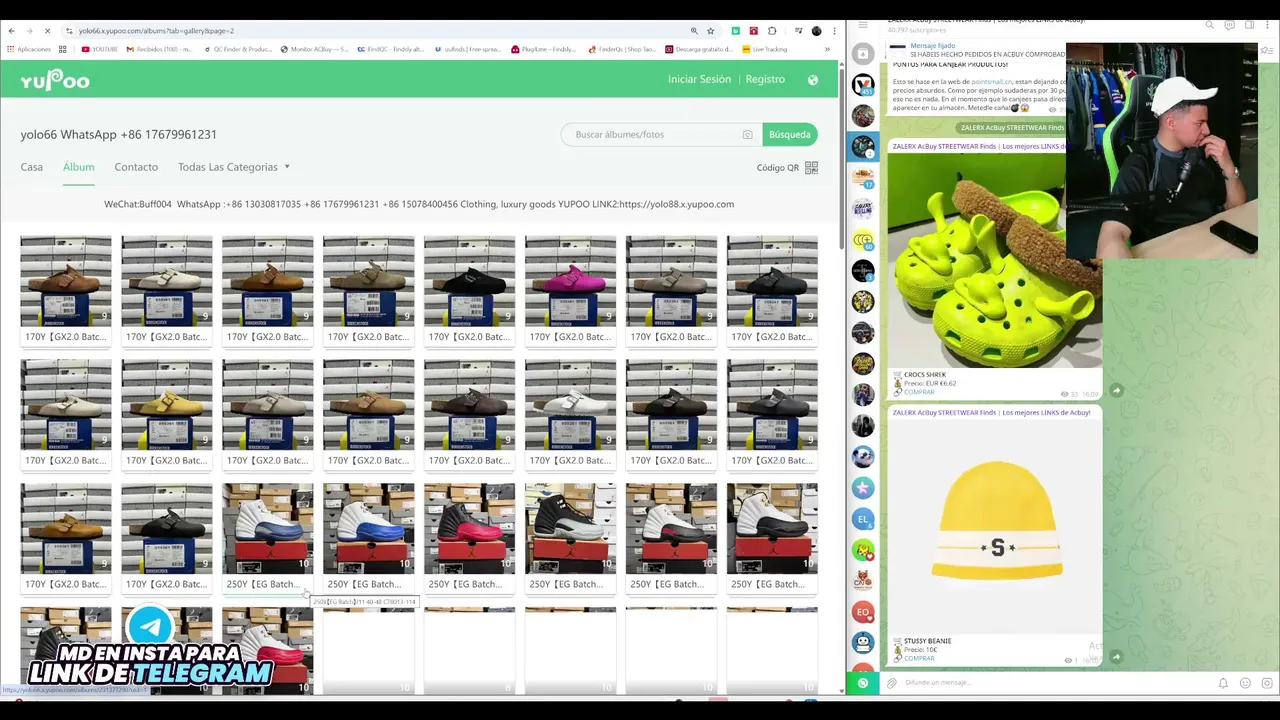Click Registro link on Yupoo header
1280x720 pixels.
pyautogui.click(x=765, y=79)
